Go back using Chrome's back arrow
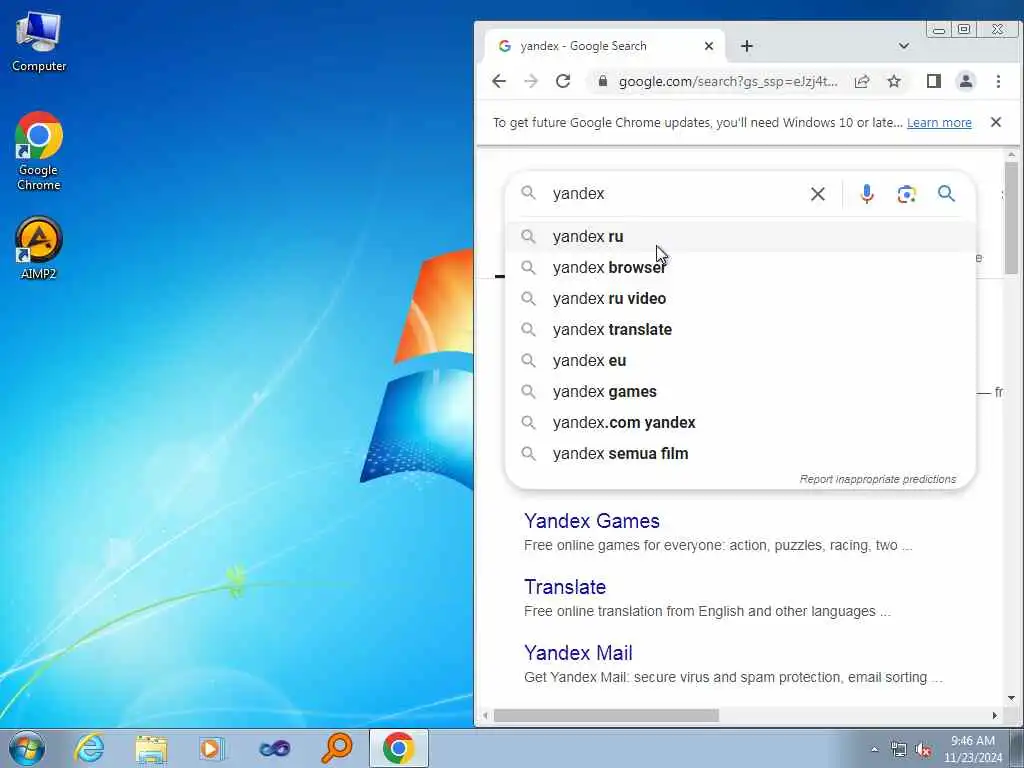The height and width of the screenshot is (768, 1024). coord(499,81)
